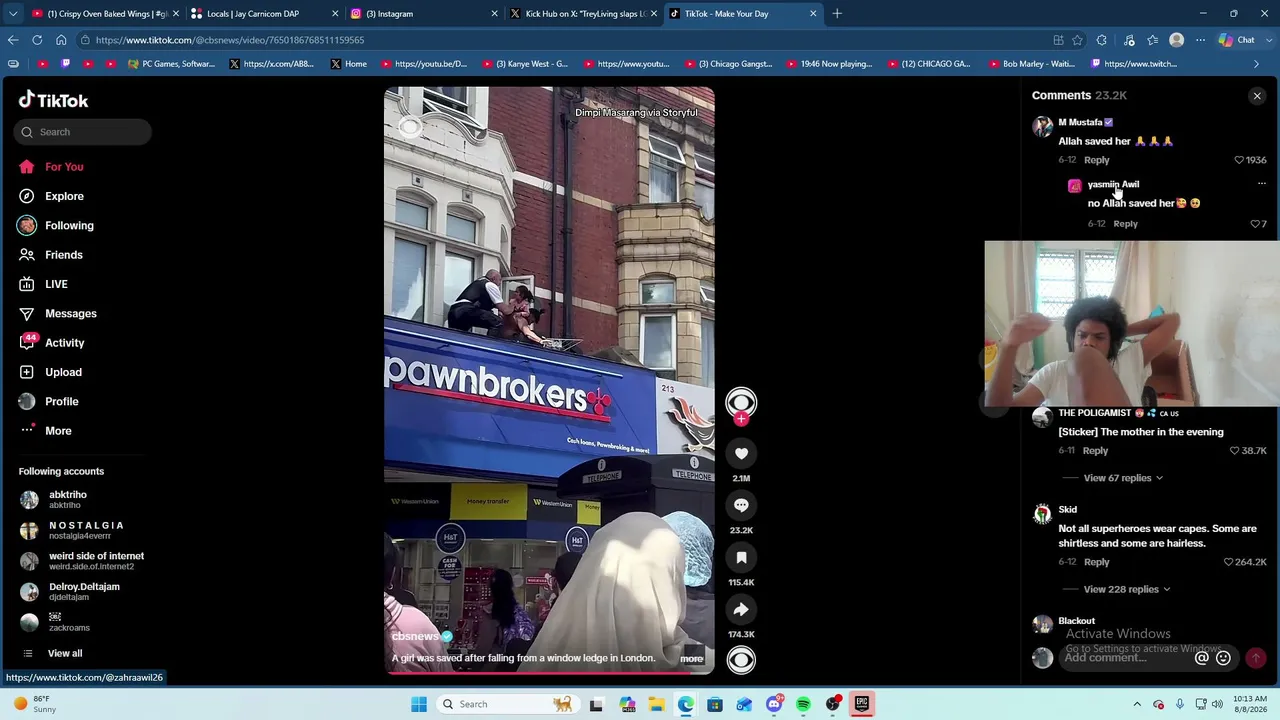This screenshot has width=1280, height=720.
Task: Open a new browser tab
Action: pyautogui.click(x=837, y=14)
